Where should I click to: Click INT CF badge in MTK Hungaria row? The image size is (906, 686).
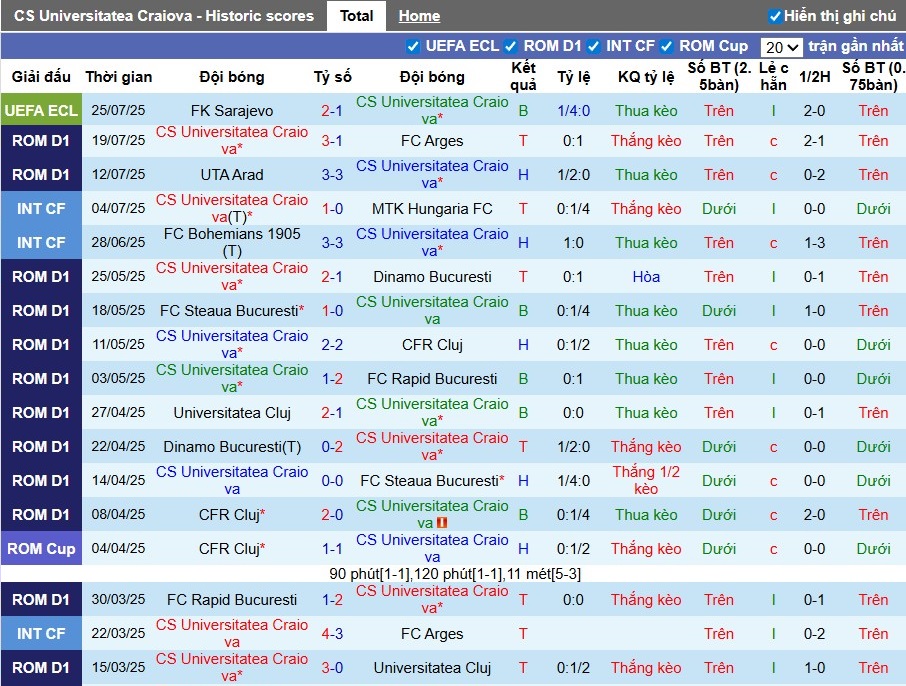(41, 209)
